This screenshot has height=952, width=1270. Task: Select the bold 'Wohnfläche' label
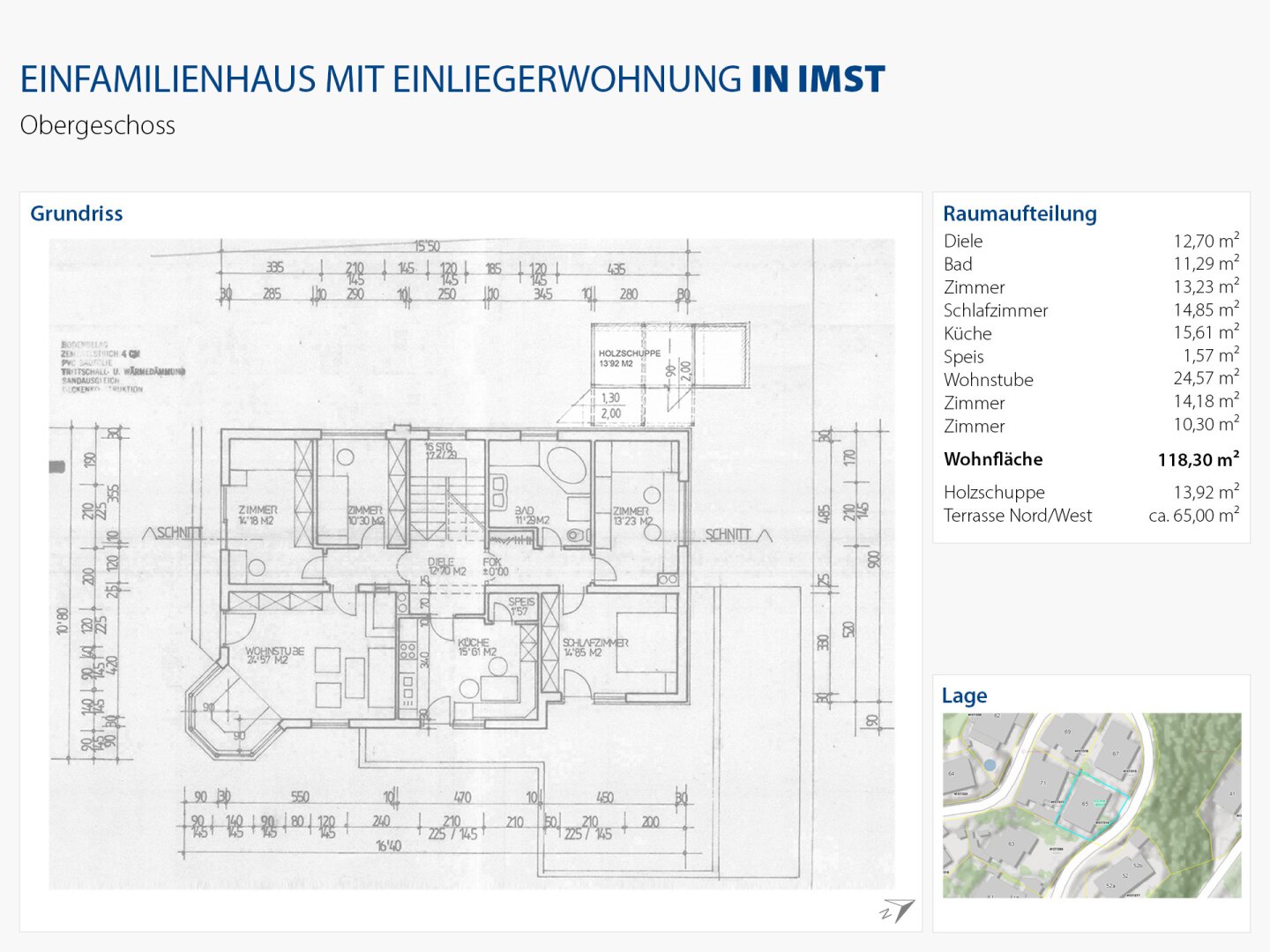pyautogui.click(x=993, y=459)
